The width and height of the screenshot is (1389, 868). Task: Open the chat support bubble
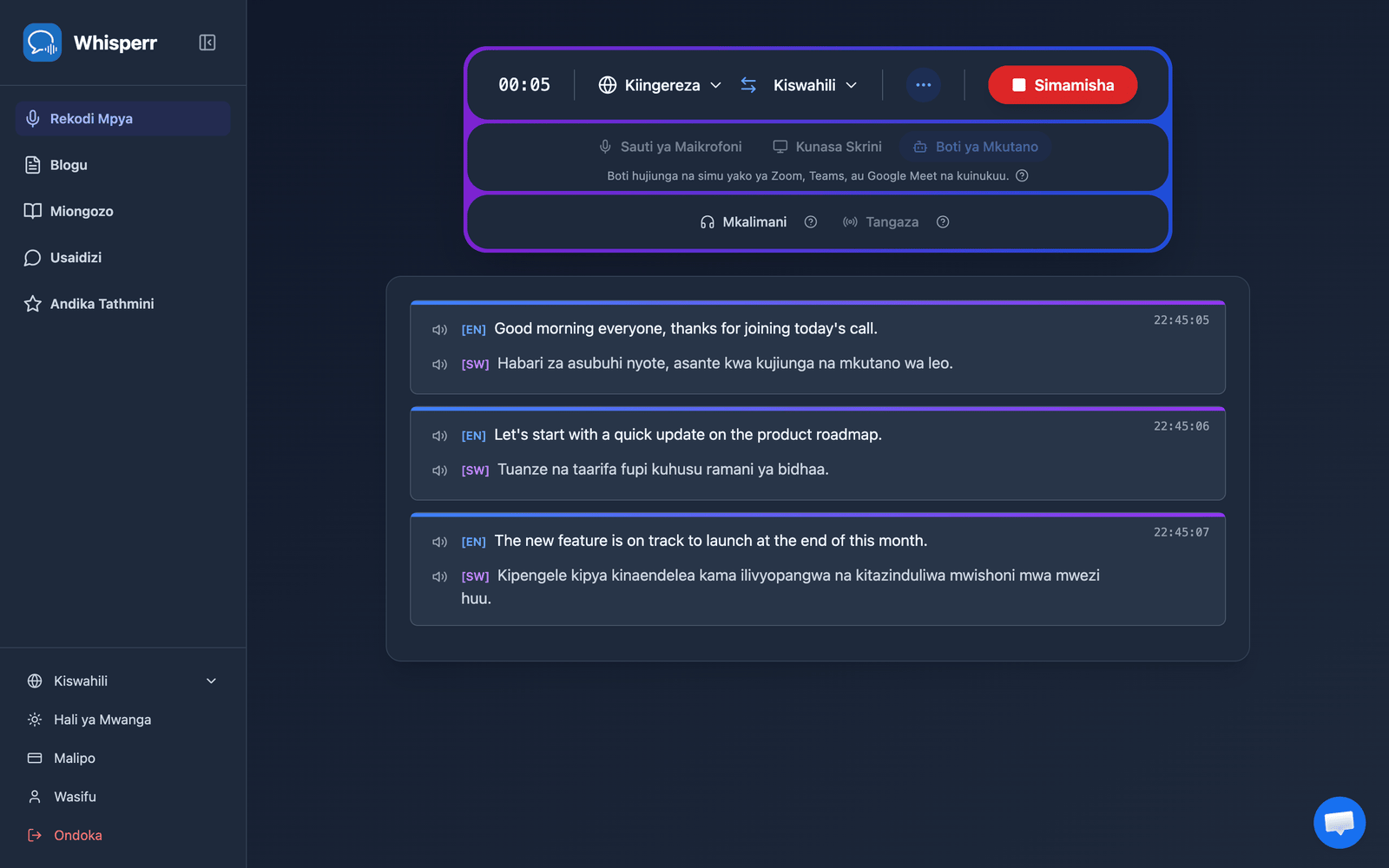pyautogui.click(x=1340, y=822)
